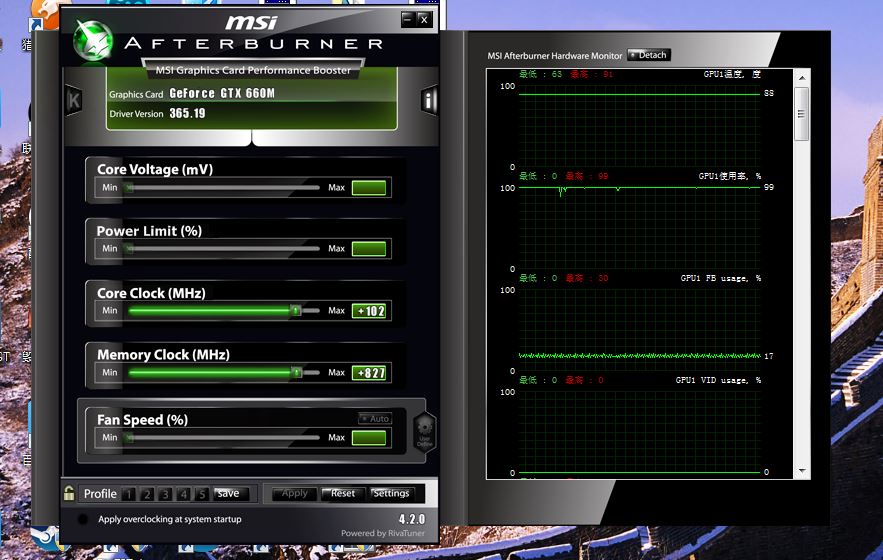Select profile slot 5
Screen dimensions: 883x560
tap(202, 494)
